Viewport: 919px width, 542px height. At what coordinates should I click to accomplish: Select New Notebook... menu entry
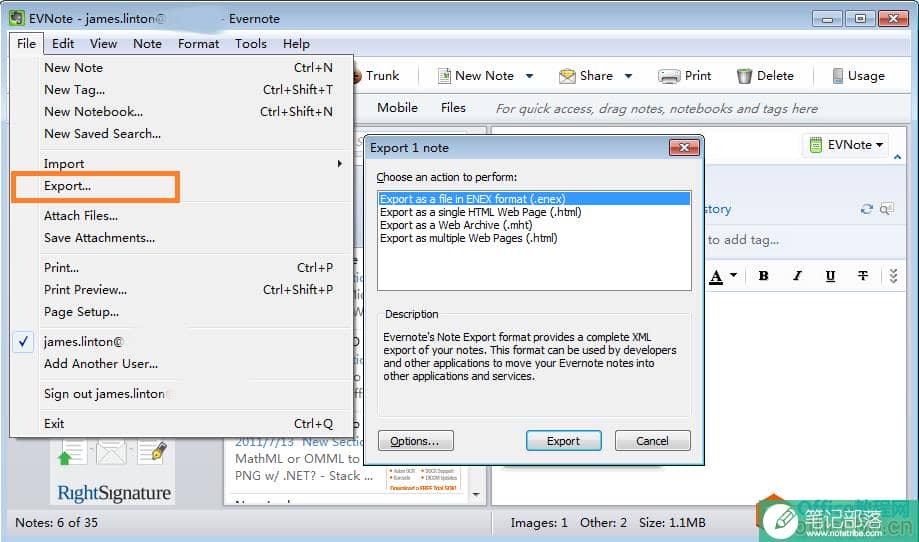pyautogui.click(x=182, y=111)
